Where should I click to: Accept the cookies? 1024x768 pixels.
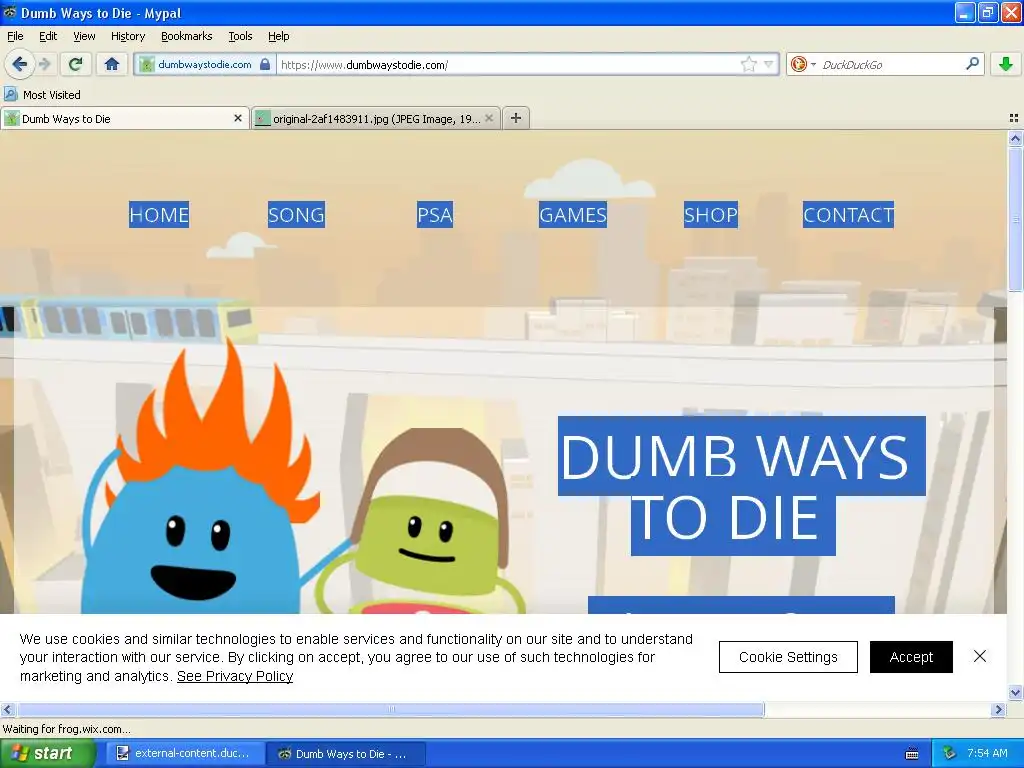(x=911, y=657)
